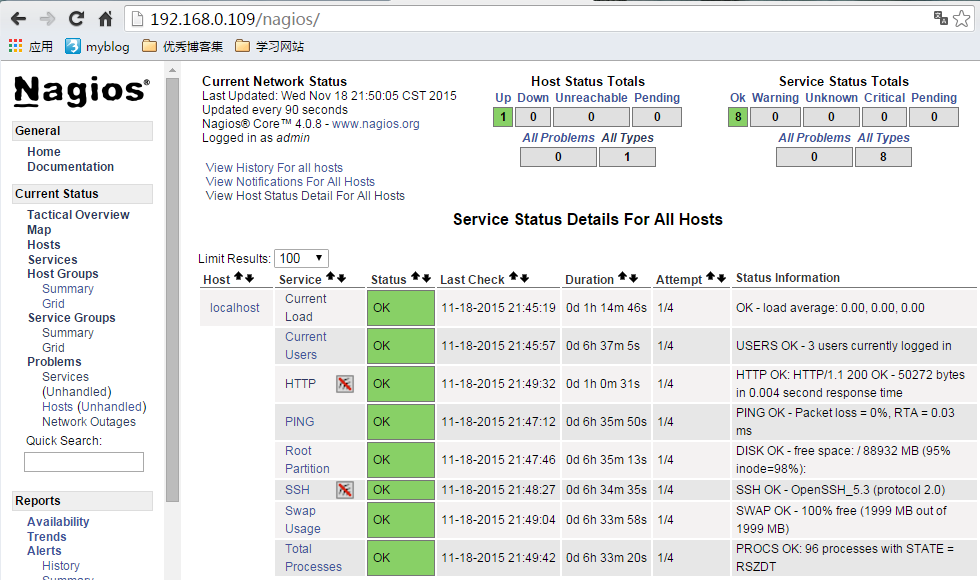Screen dimensions: 980x580
Task: Open Hosts in the Current Status menu
Action: click(44, 244)
